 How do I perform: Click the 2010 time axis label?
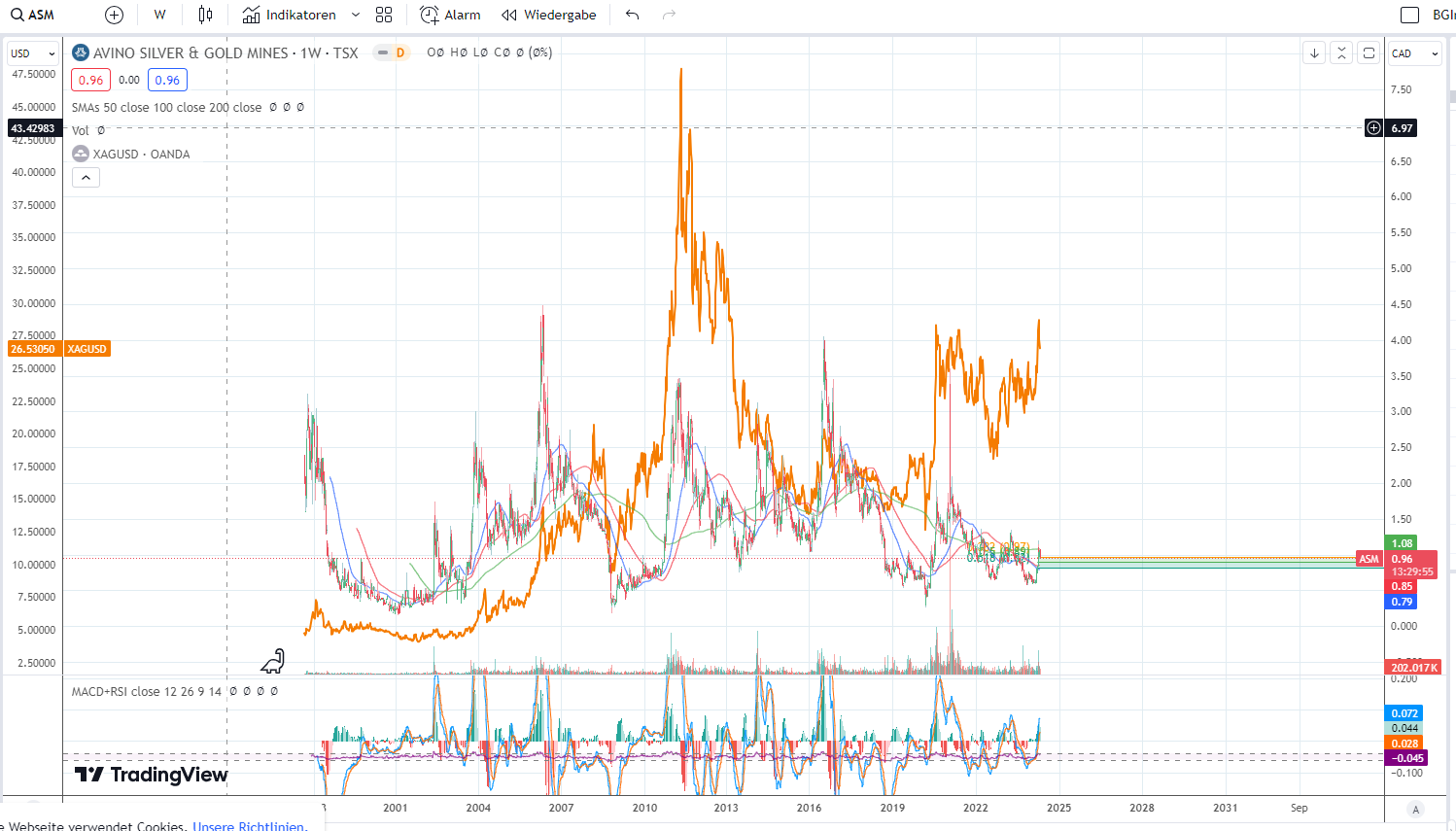click(x=644, y=808)
